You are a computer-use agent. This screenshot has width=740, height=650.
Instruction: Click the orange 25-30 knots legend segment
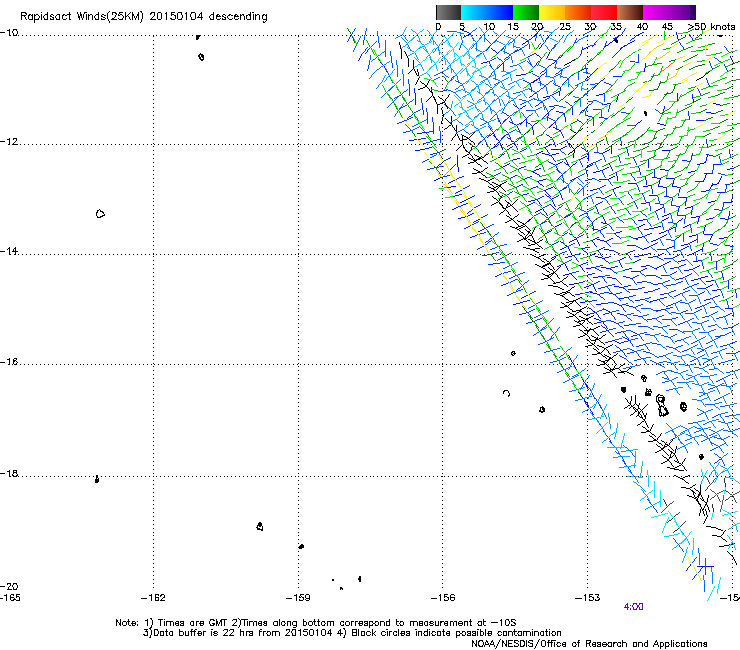pyautogui.click(x=578, y=12)
